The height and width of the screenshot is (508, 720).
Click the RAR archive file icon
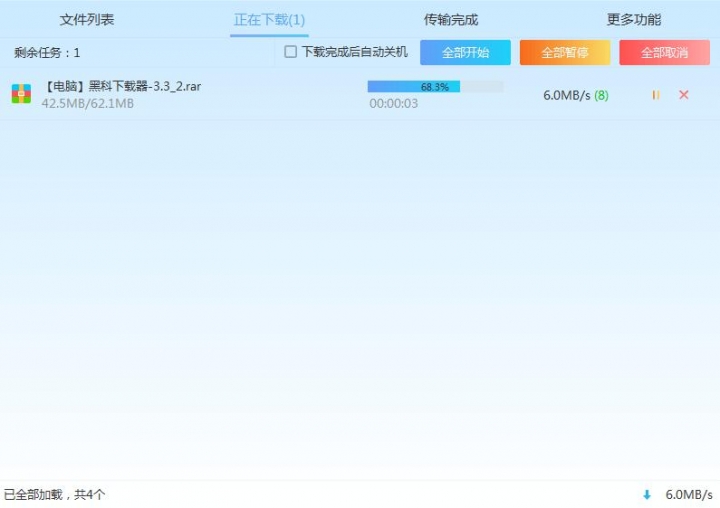point(21,94)
